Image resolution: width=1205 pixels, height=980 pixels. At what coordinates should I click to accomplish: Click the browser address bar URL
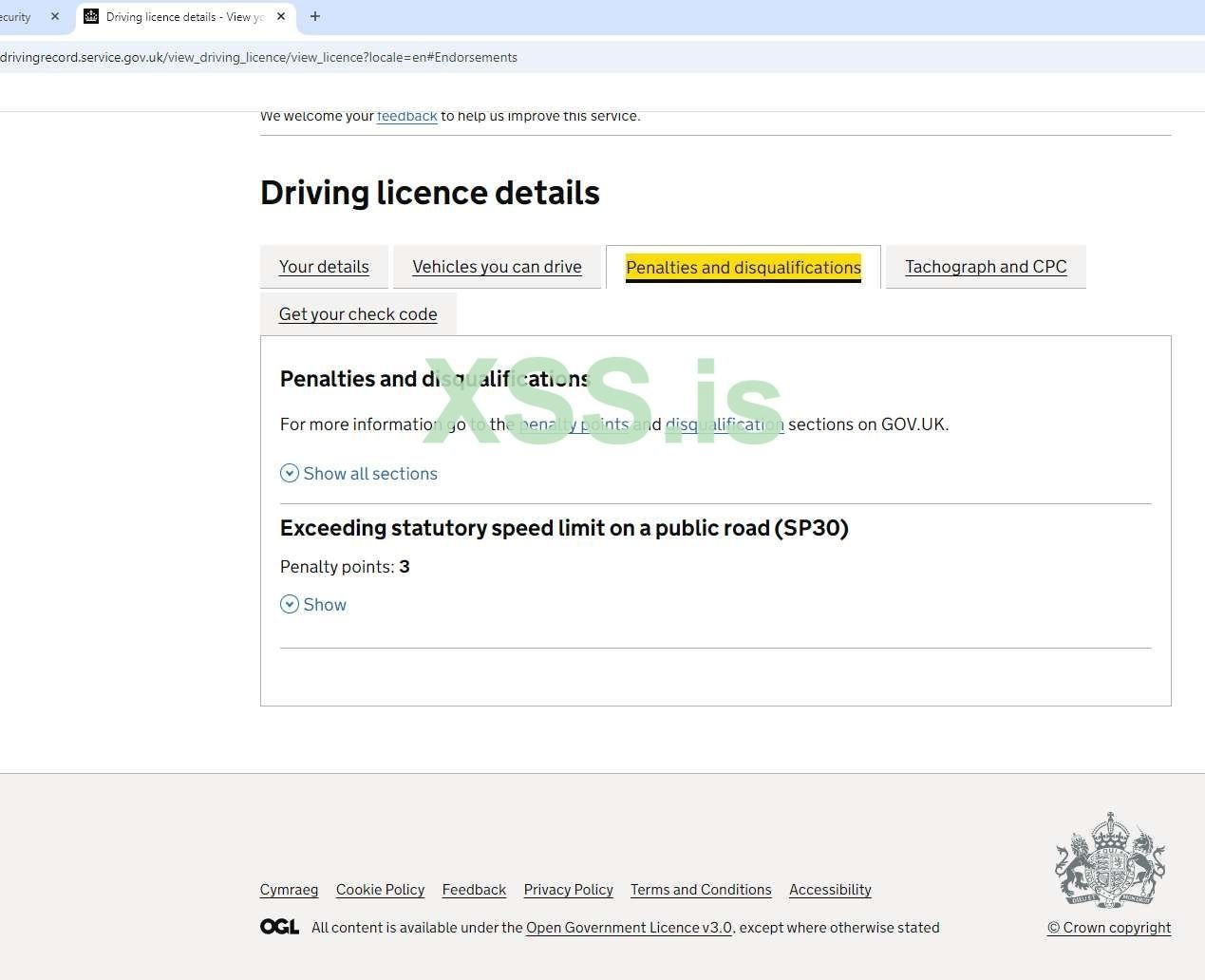(258, 57)
